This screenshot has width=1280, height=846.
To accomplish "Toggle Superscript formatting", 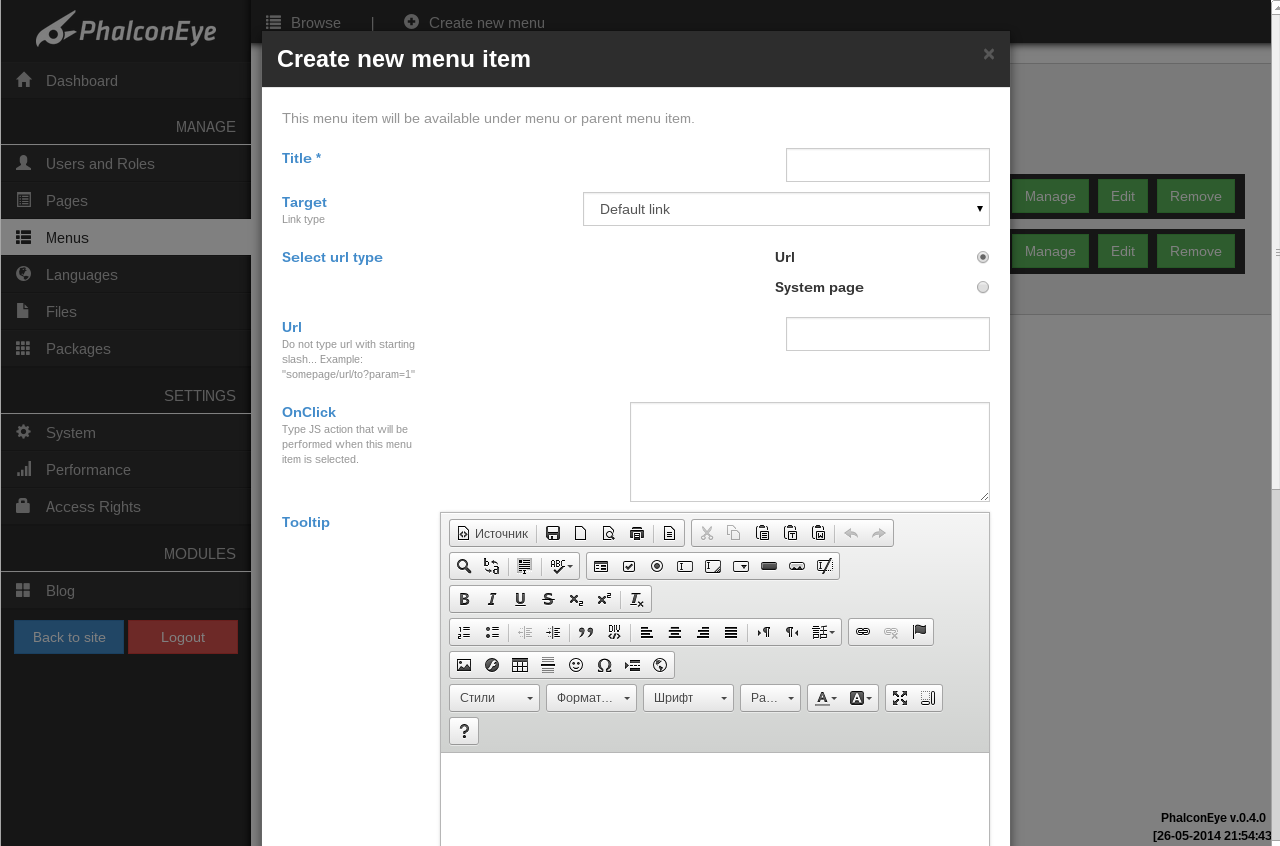I will (x=604, y=599).
